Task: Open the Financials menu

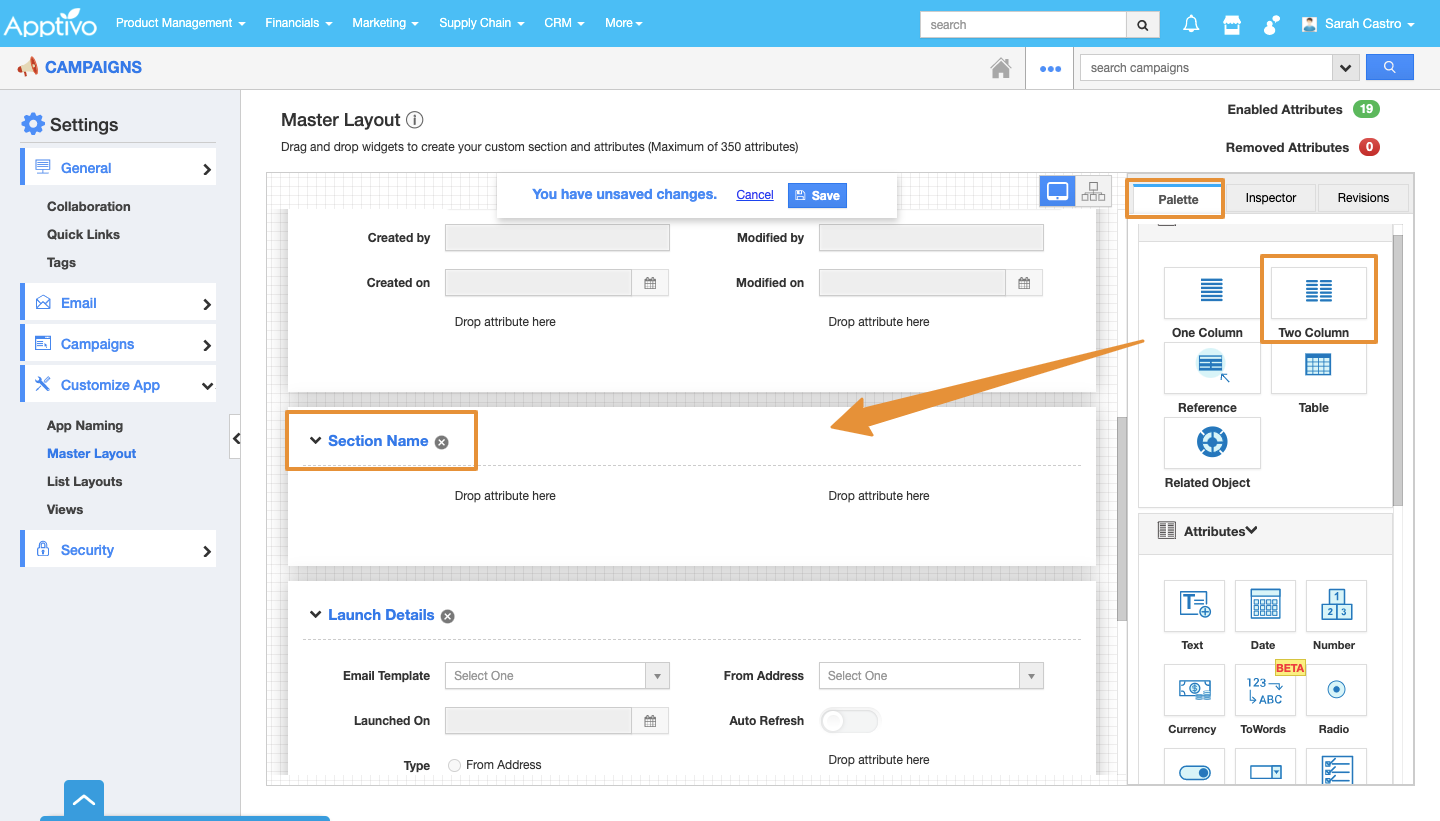Action: click(x=299, y=23)
